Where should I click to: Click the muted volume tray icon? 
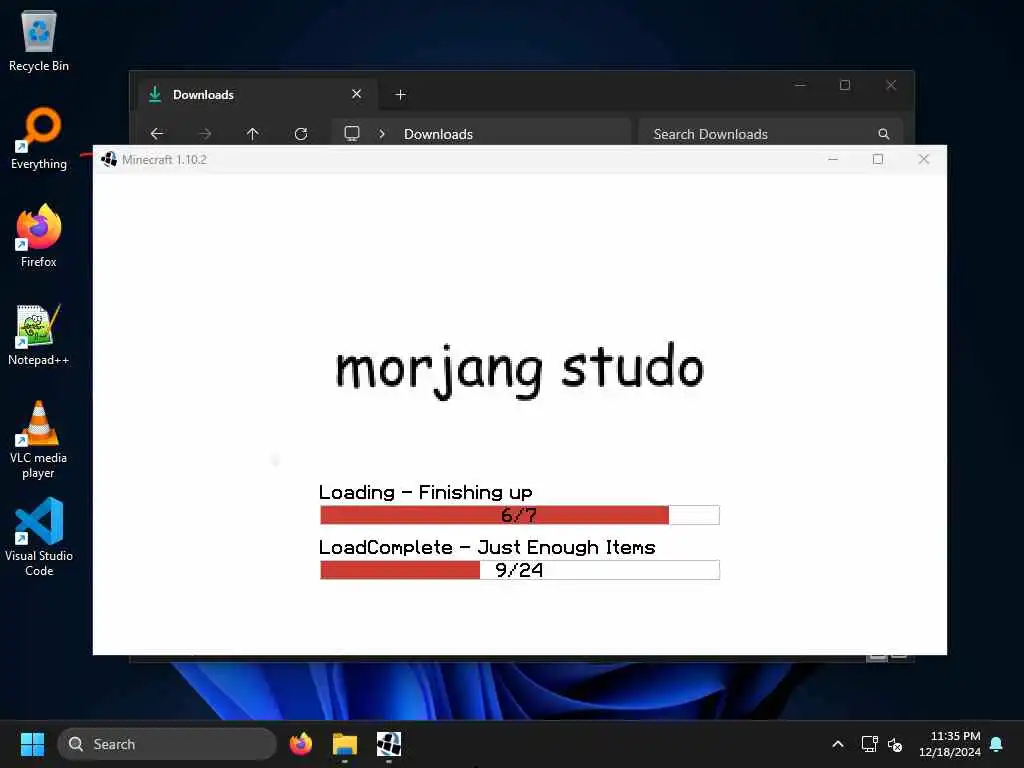[x=895, y=744]
